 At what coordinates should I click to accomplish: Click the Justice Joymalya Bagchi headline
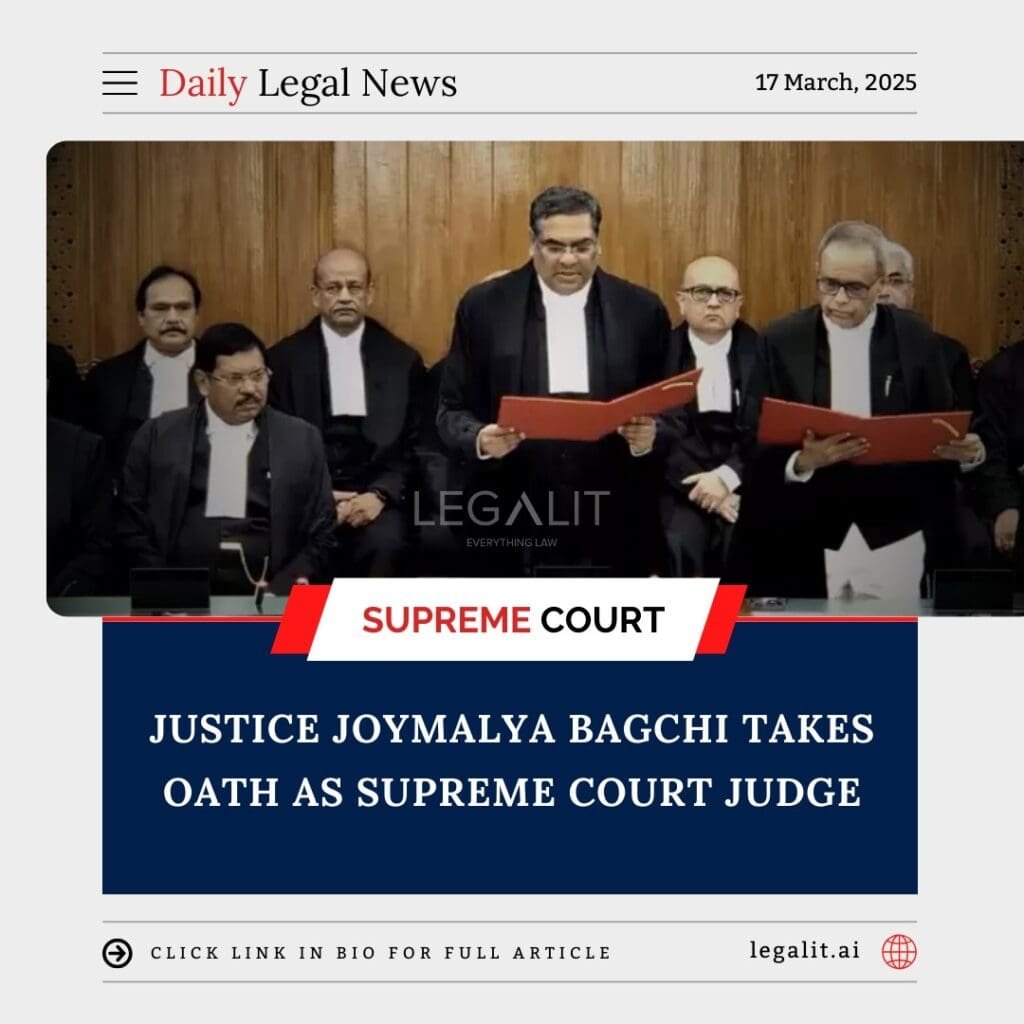pos(511,760)
